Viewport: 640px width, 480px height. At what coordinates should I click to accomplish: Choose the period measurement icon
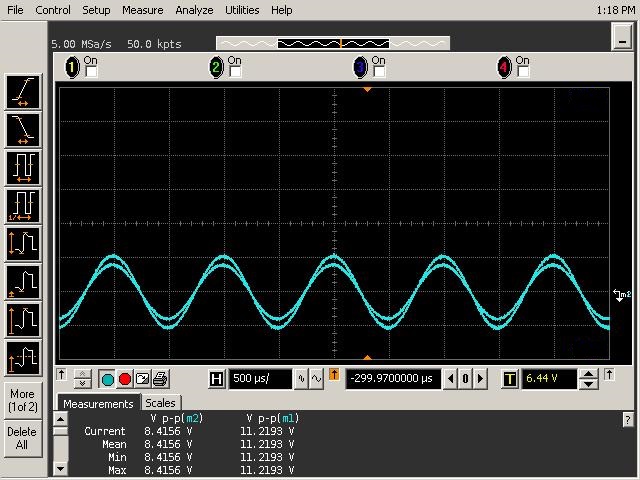23,167
